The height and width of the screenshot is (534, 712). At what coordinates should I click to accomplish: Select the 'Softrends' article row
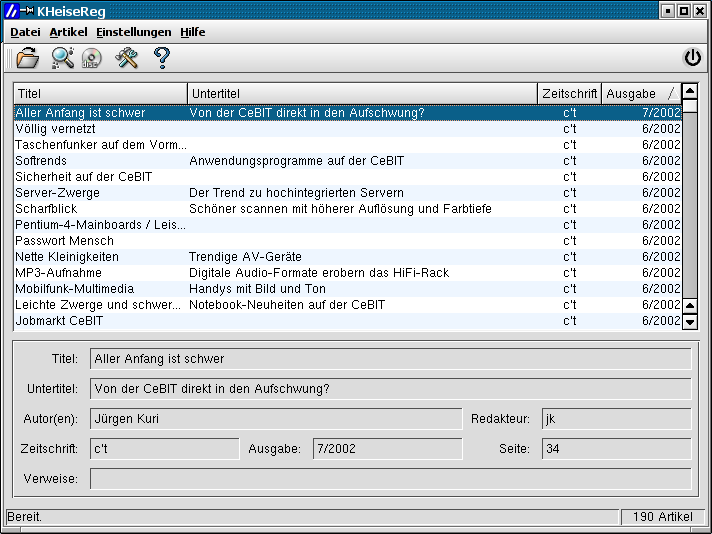point(348,161)
